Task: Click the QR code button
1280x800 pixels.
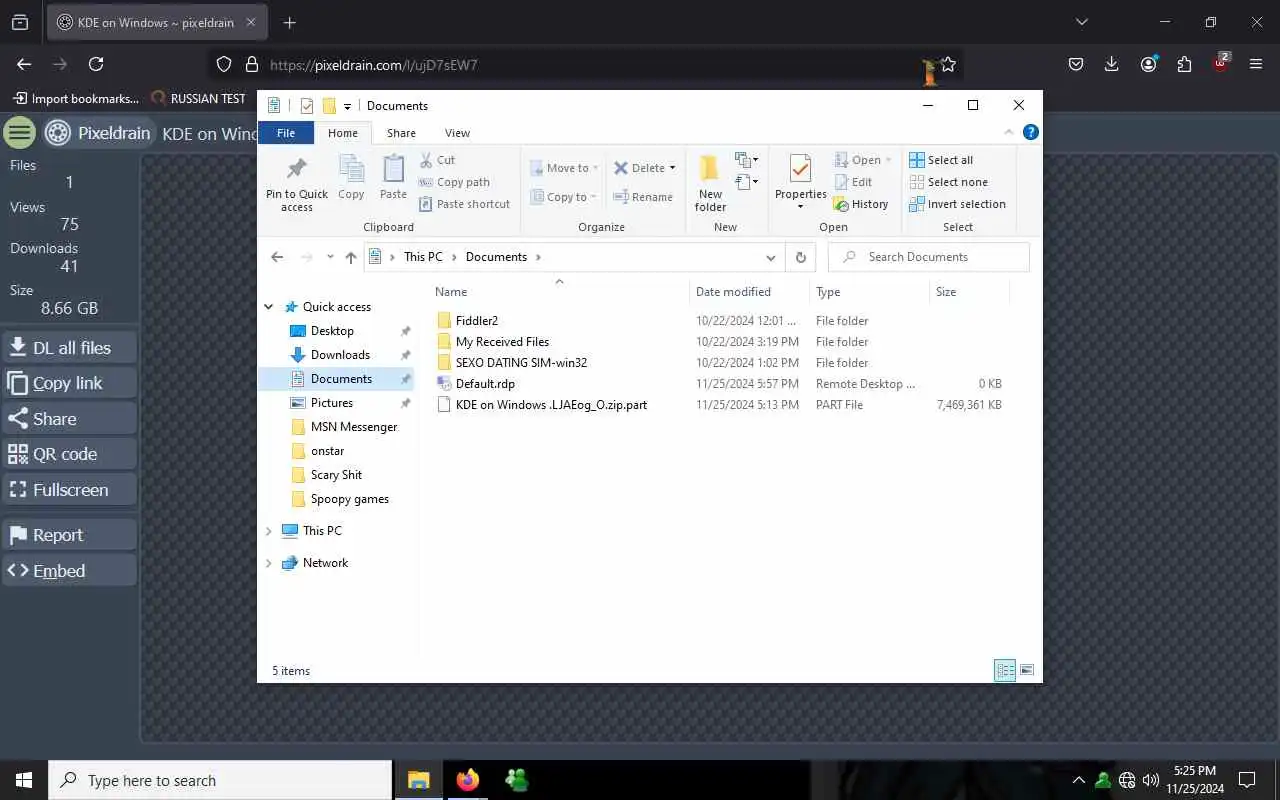Action: pos(69,454)
